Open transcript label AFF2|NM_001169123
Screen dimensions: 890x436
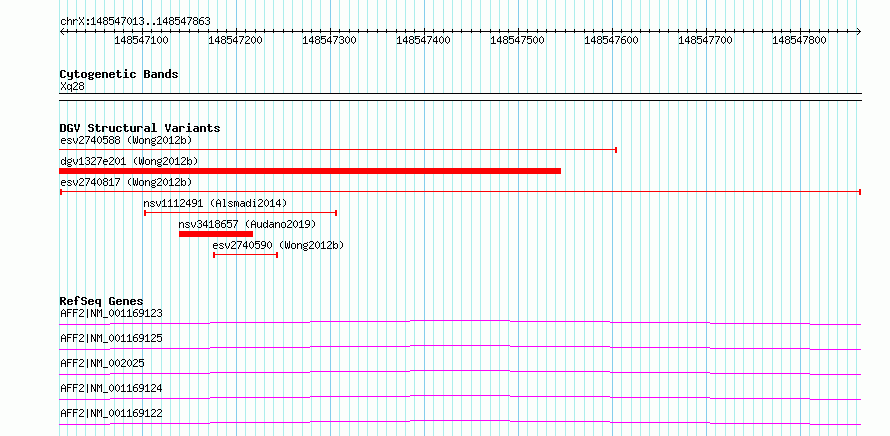111,313
